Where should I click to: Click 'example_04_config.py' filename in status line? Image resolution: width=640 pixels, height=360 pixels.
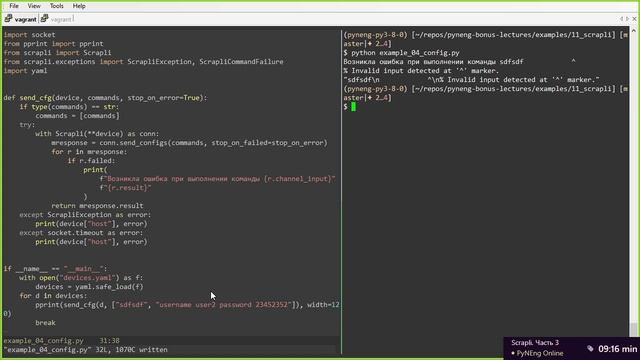[43, 340]
